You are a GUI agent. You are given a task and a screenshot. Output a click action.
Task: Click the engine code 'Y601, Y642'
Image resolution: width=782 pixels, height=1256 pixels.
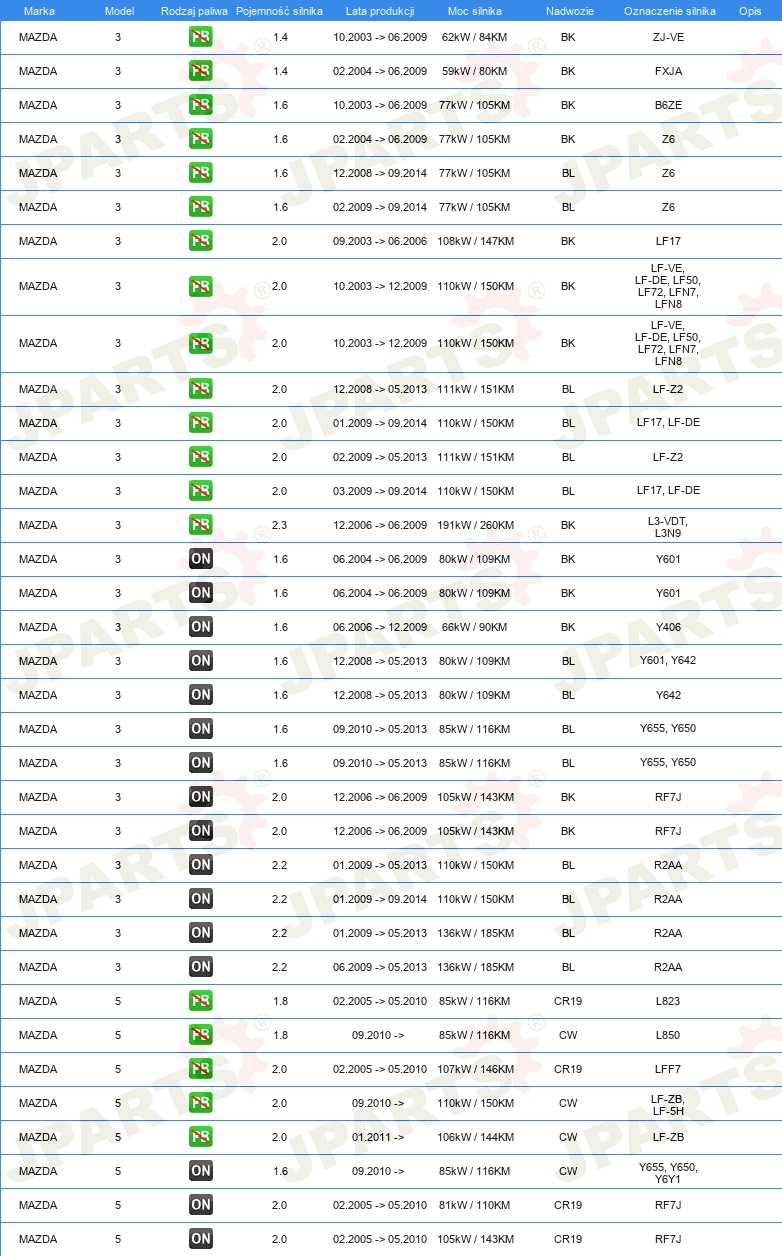pyautogui.click(x=668, y=660)
